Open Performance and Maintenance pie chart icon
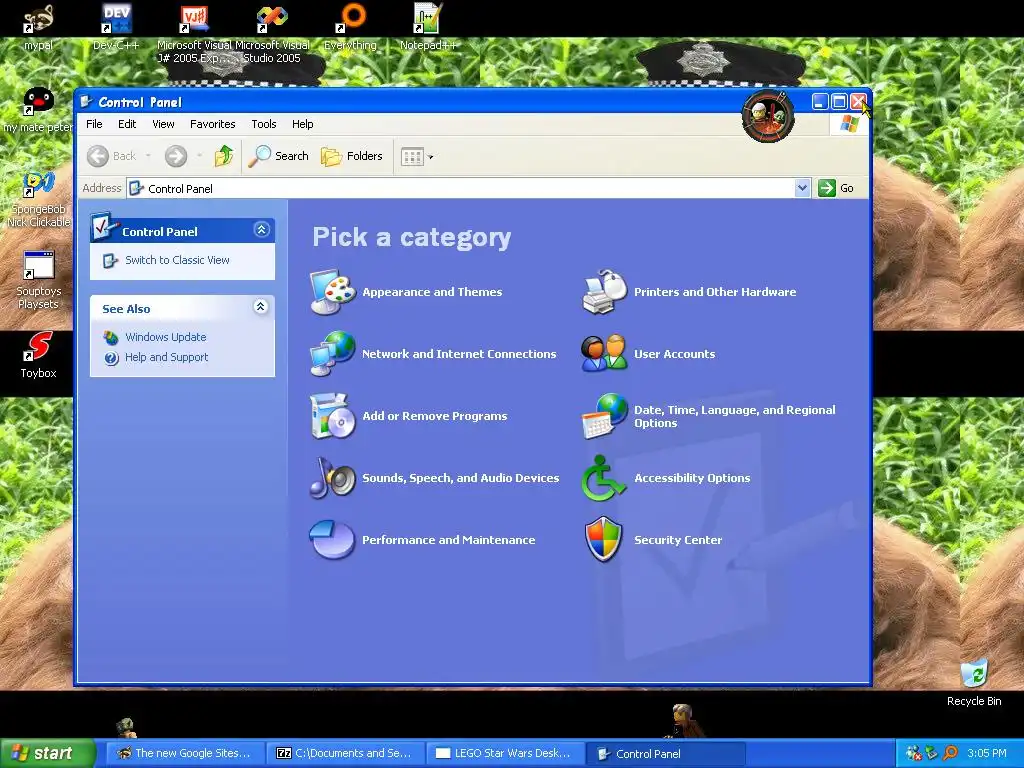The height and width of the screenshot is (768, 1024). pyautogui.click(x=332, y=539)
